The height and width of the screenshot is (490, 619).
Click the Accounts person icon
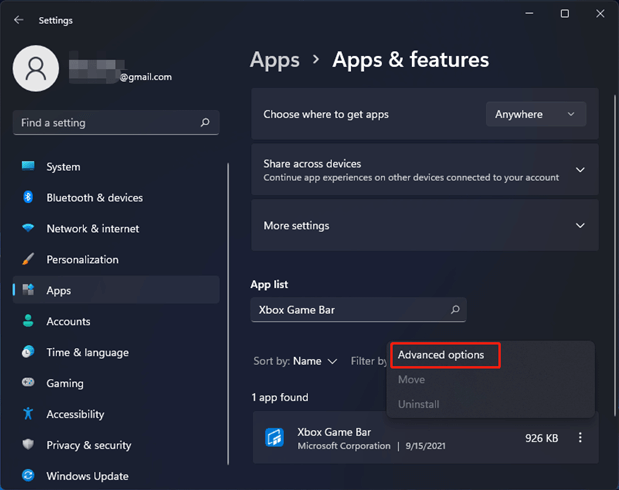[x=28, y=321]
